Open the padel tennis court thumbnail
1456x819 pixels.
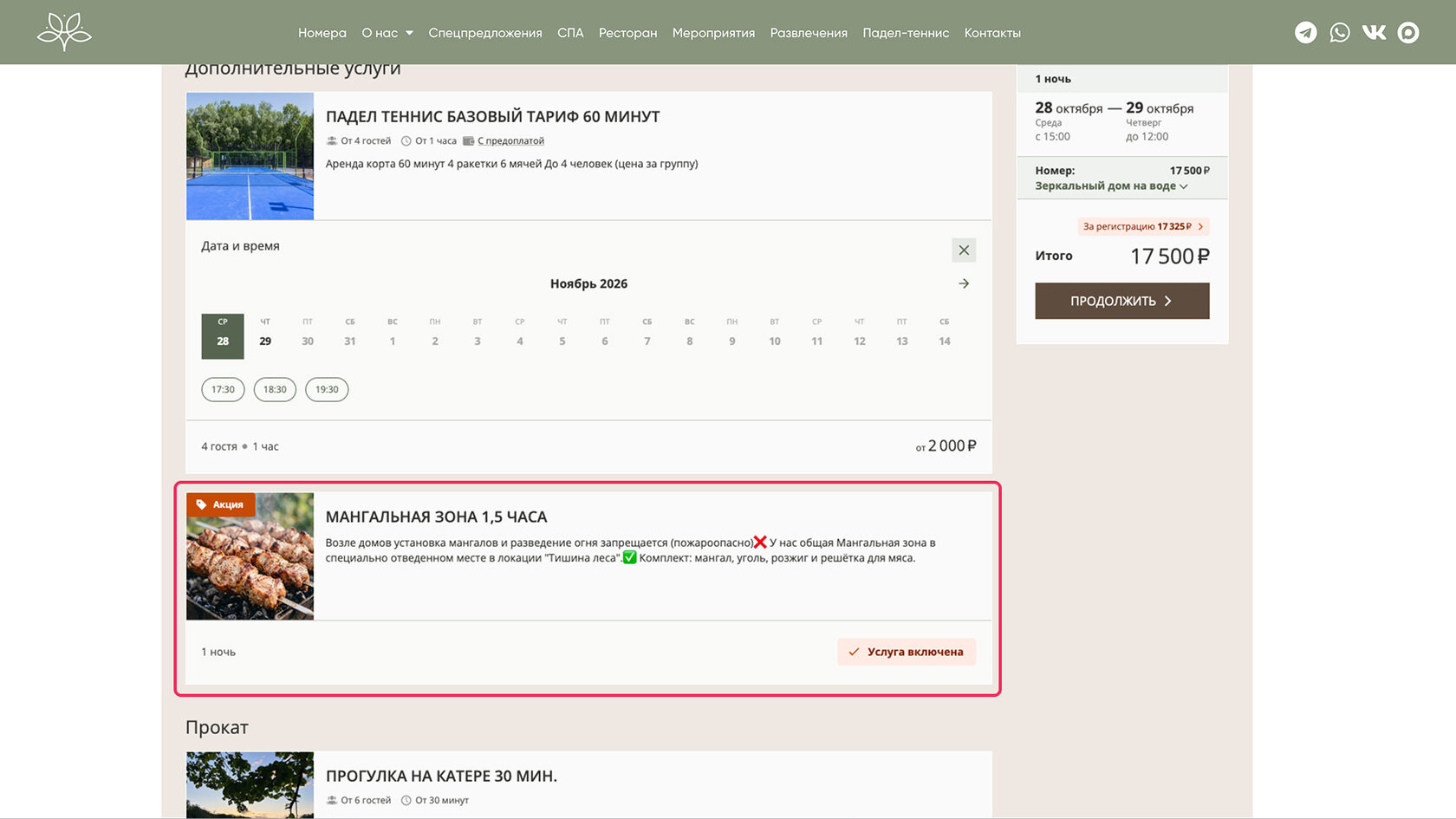(250, 156)
